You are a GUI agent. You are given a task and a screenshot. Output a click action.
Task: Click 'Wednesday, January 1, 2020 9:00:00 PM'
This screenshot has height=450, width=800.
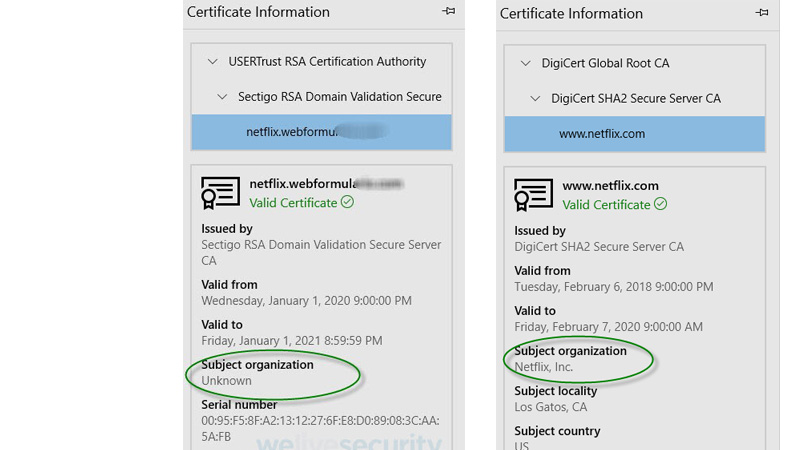[x=306, y=301]
